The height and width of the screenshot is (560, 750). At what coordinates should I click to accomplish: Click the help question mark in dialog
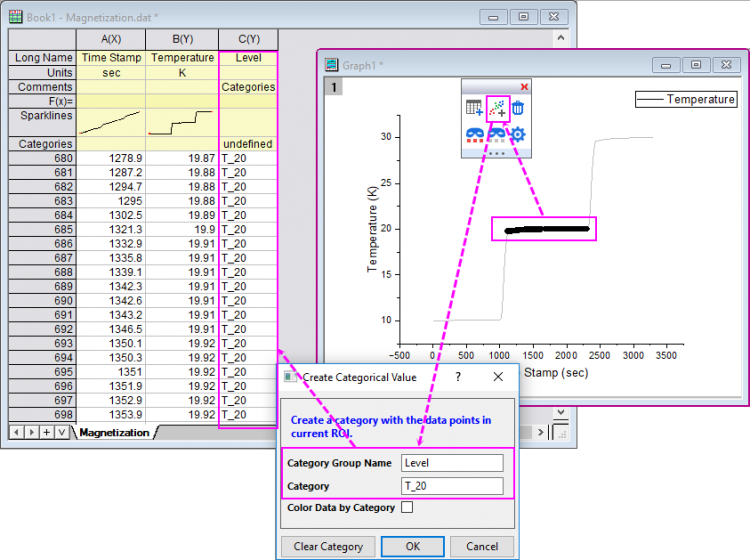coord(458,377)
